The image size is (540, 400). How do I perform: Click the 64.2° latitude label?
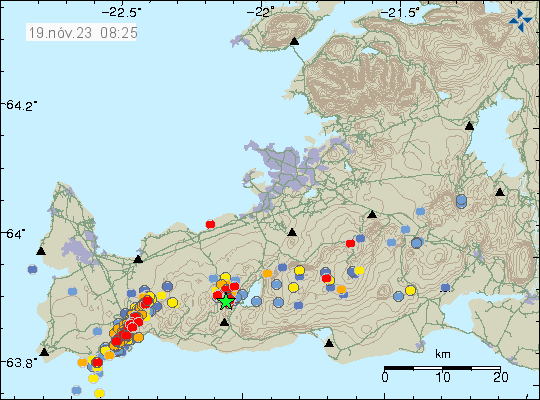coord(21,105)
